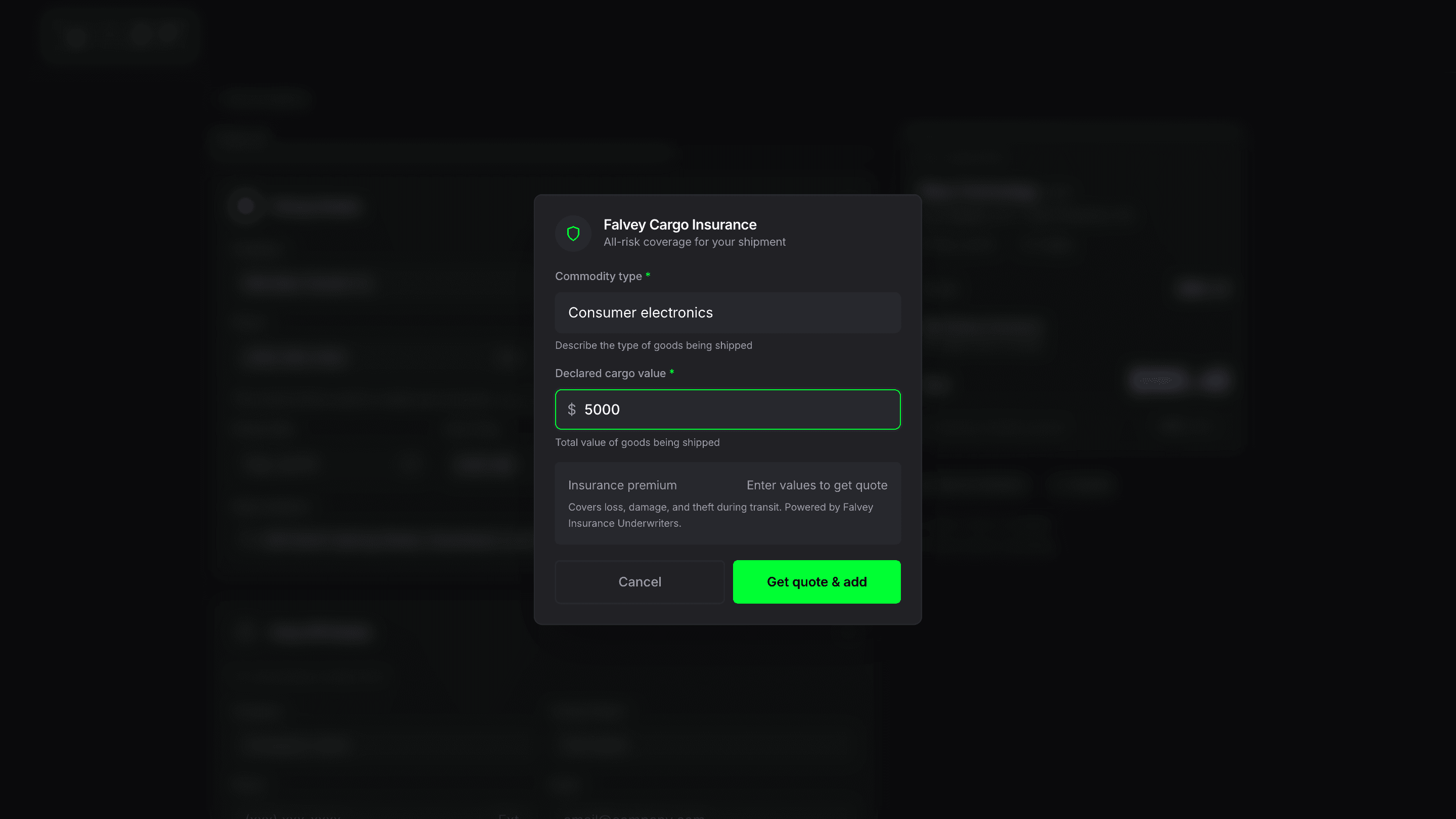Click the 'Insurance premium' label
The height and width of the screenshot is (819, 1456).
click(622, 485)
